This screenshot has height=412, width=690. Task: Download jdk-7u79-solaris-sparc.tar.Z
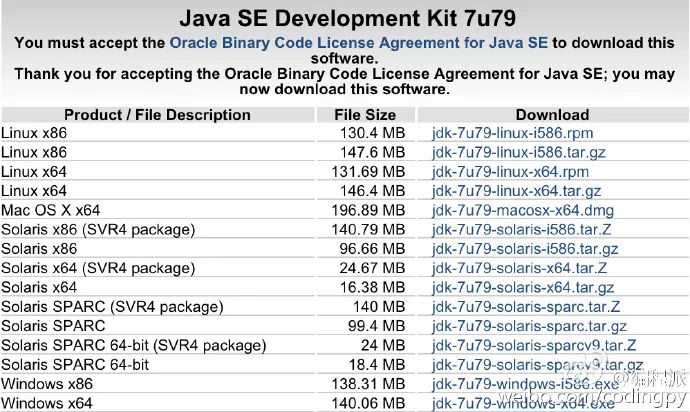(x=526, y=307)
